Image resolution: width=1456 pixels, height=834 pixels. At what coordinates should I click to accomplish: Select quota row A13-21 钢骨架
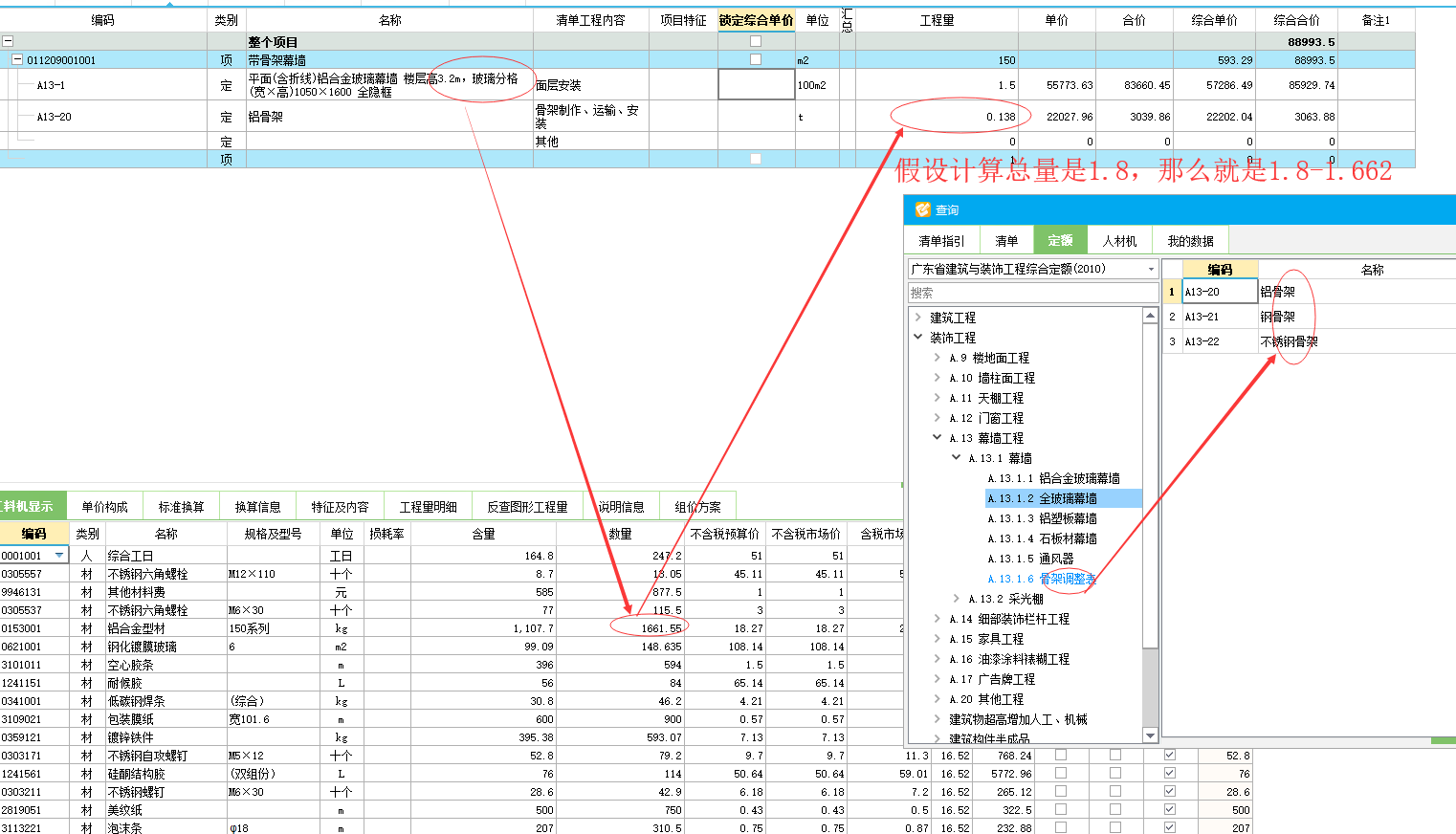(1309, 317)
